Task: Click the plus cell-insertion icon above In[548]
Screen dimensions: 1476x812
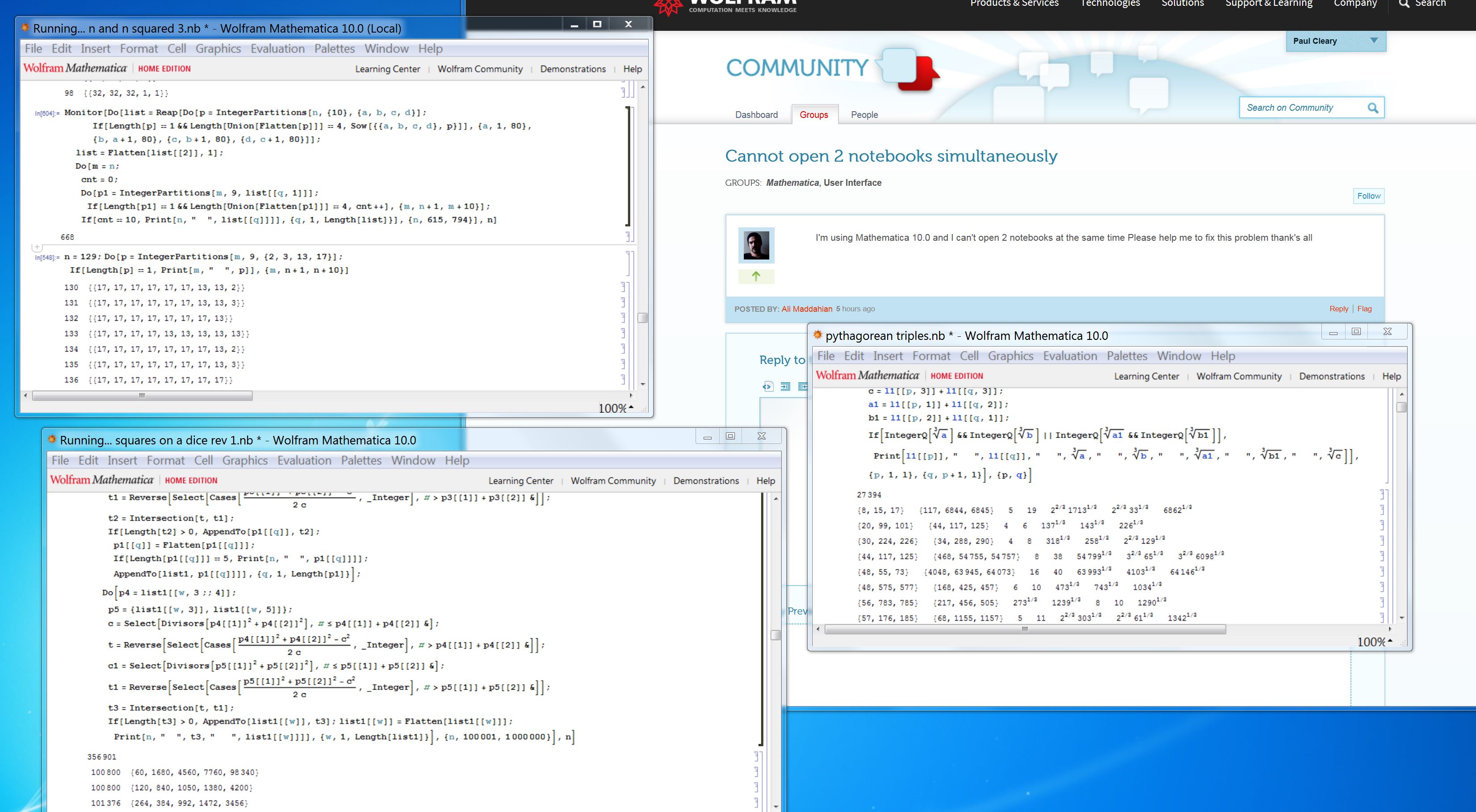Action: (37, 247)
